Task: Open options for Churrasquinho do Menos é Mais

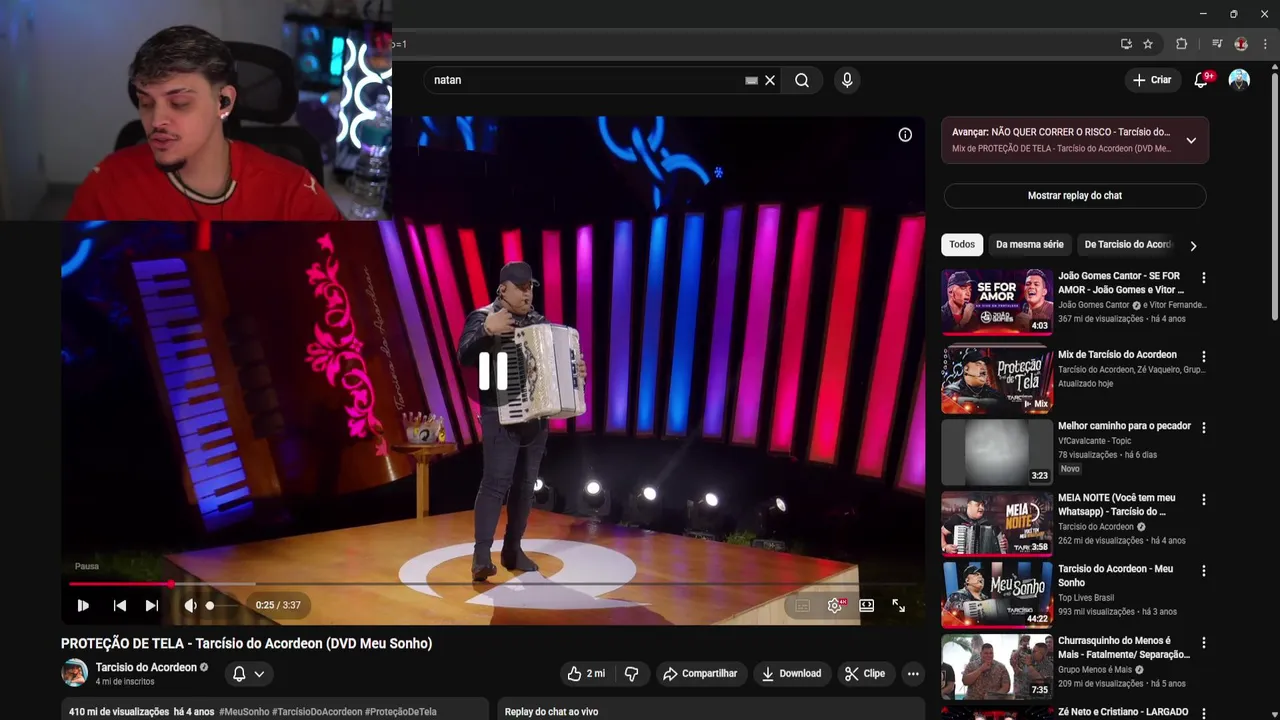Action: [x=1204, y=642]
